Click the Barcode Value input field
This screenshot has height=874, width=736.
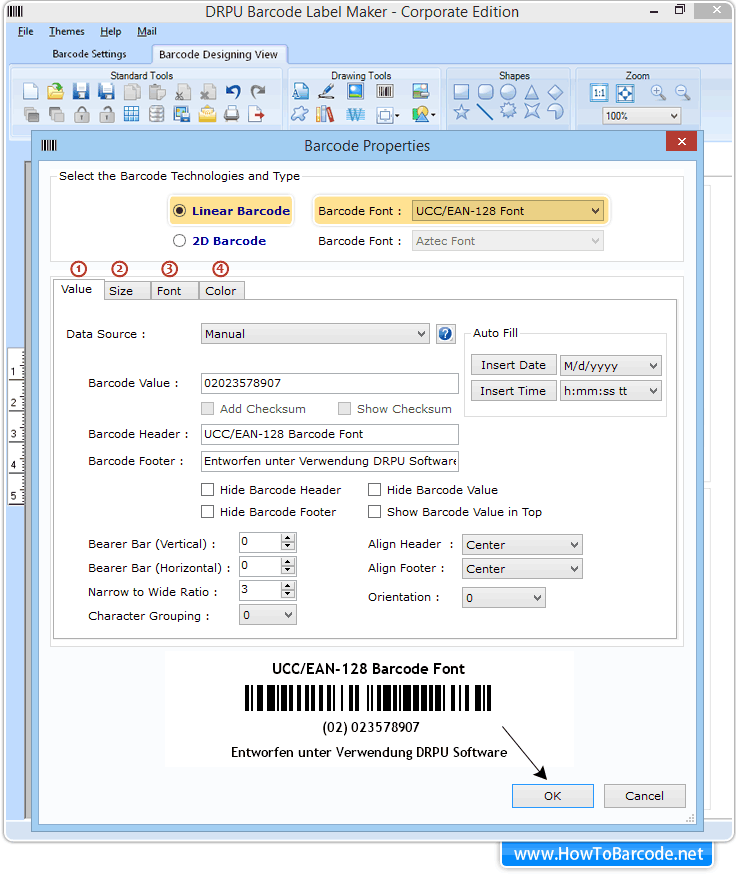click(329, 383)
